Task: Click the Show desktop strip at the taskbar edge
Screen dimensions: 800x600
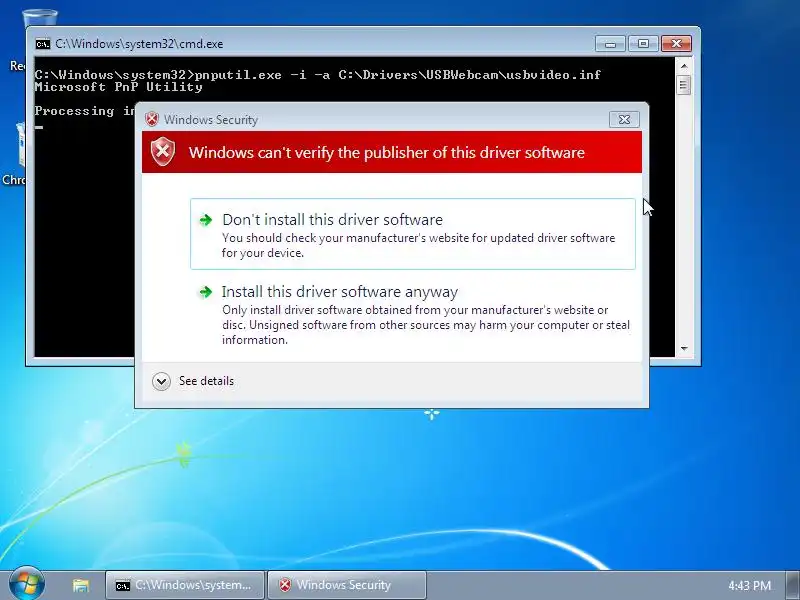Action: click(794, 585)
